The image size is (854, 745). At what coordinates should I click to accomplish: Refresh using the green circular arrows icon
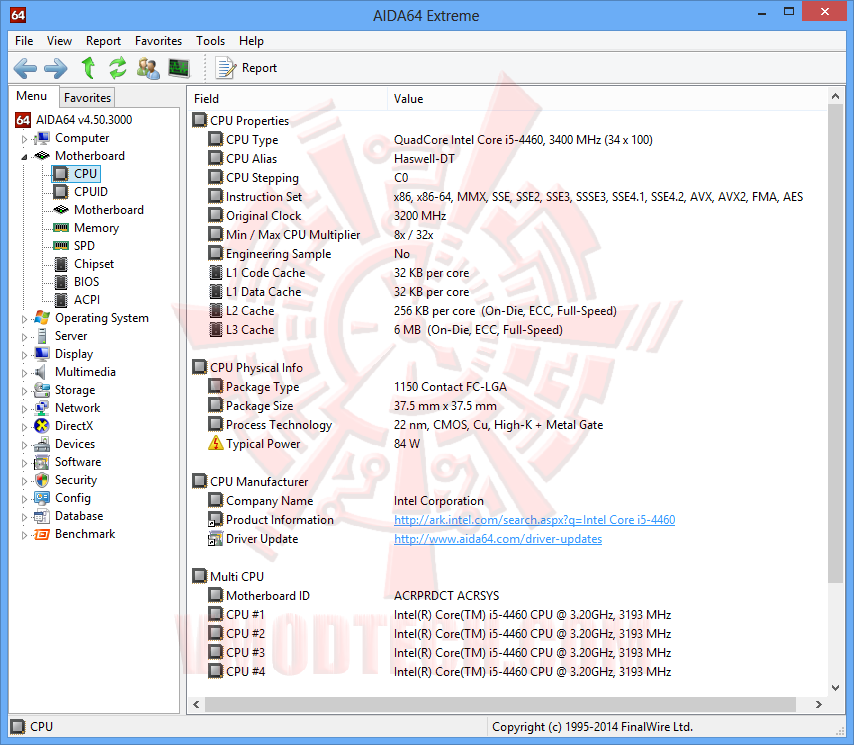[x=117, y=68]
